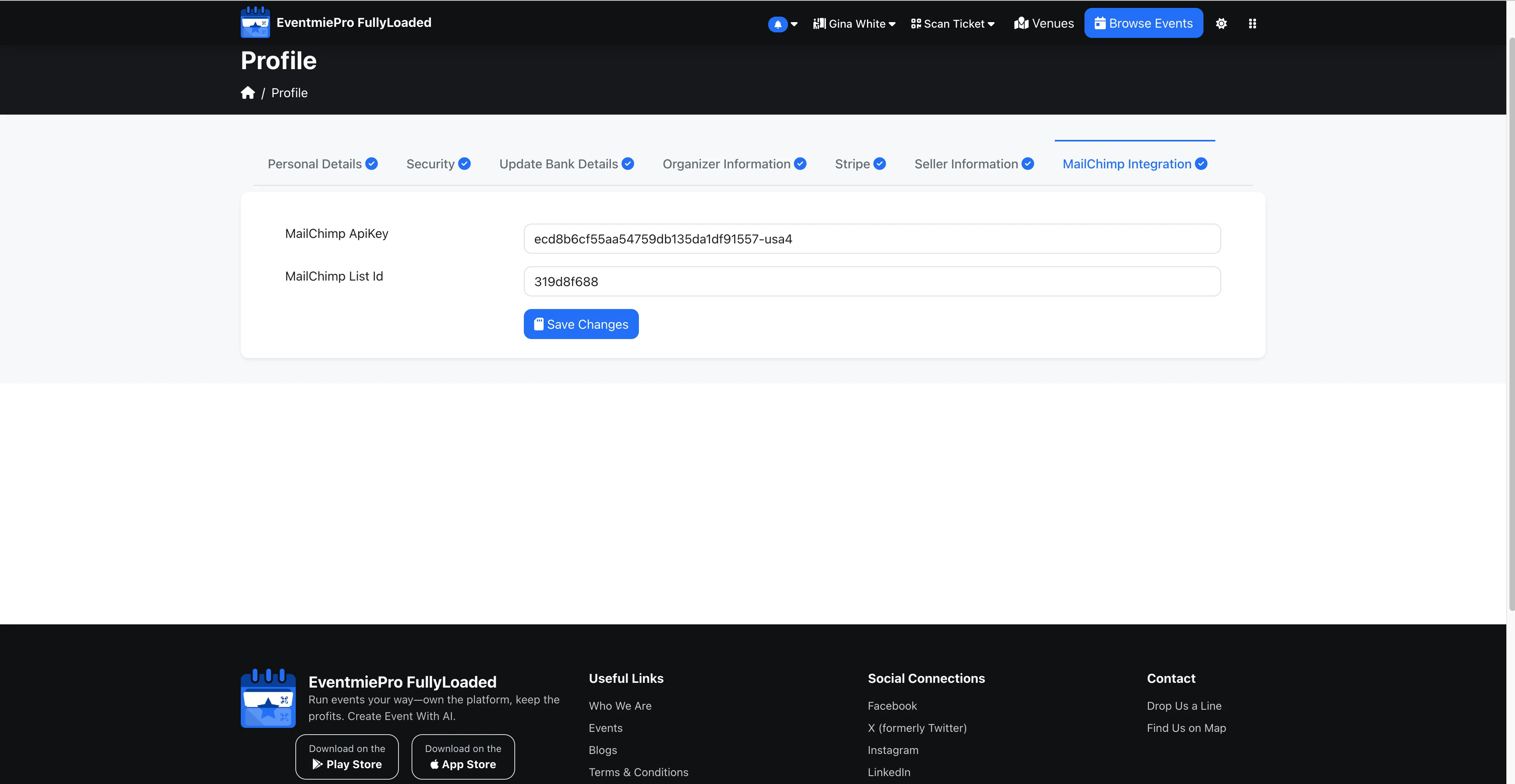Screen dimensions: 1515x784
Task: Open the footer Blogs link
Action: tap(603, 750)
